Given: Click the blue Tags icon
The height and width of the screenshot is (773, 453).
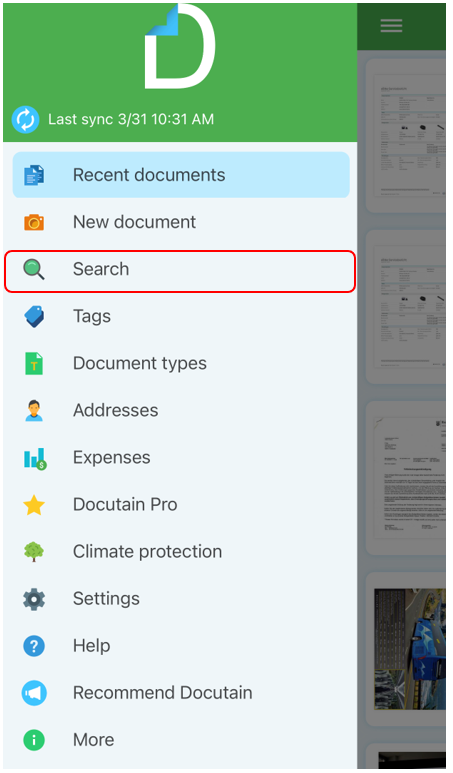Looking at the screenshot, I should pos(34,316).
